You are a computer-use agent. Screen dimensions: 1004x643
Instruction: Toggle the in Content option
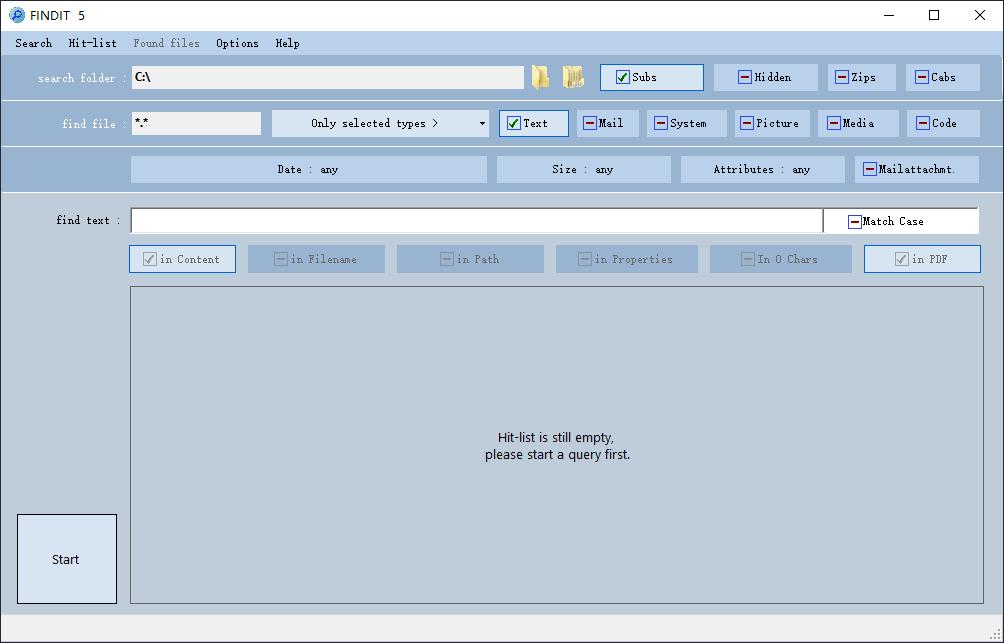pyautogui.click(x=182, y=259)
